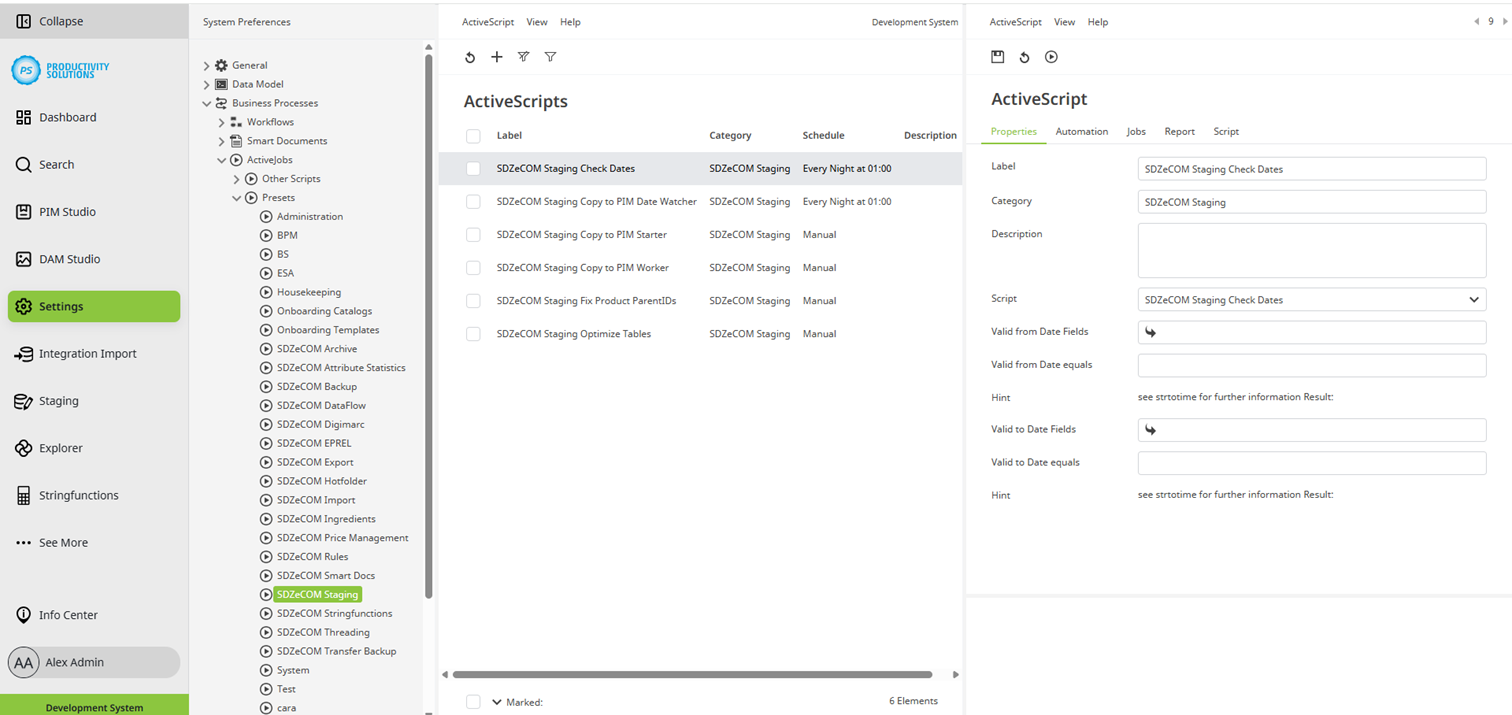The image size is (1512, 715).
Task: Click the refresh icon in ActiveScripts toolbar
Action: pyautogui.click(x=470, y=57)
